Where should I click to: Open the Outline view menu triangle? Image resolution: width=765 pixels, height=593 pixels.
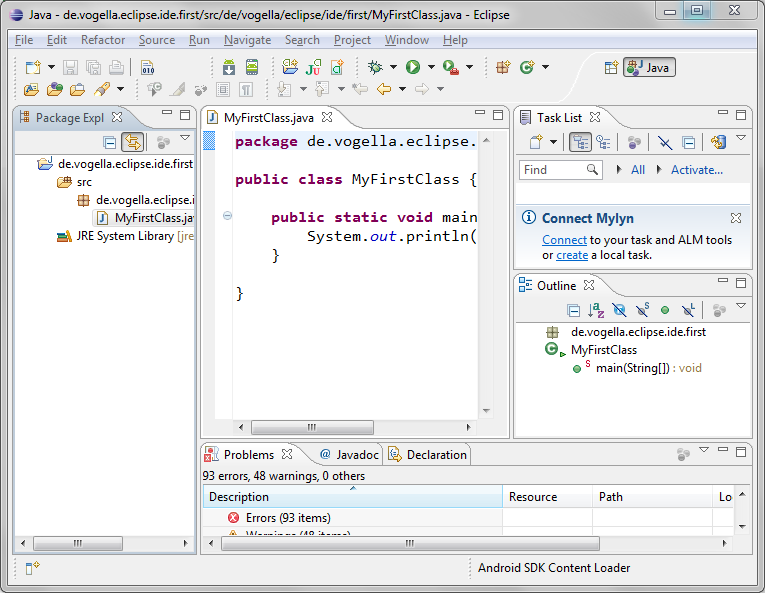741,307
